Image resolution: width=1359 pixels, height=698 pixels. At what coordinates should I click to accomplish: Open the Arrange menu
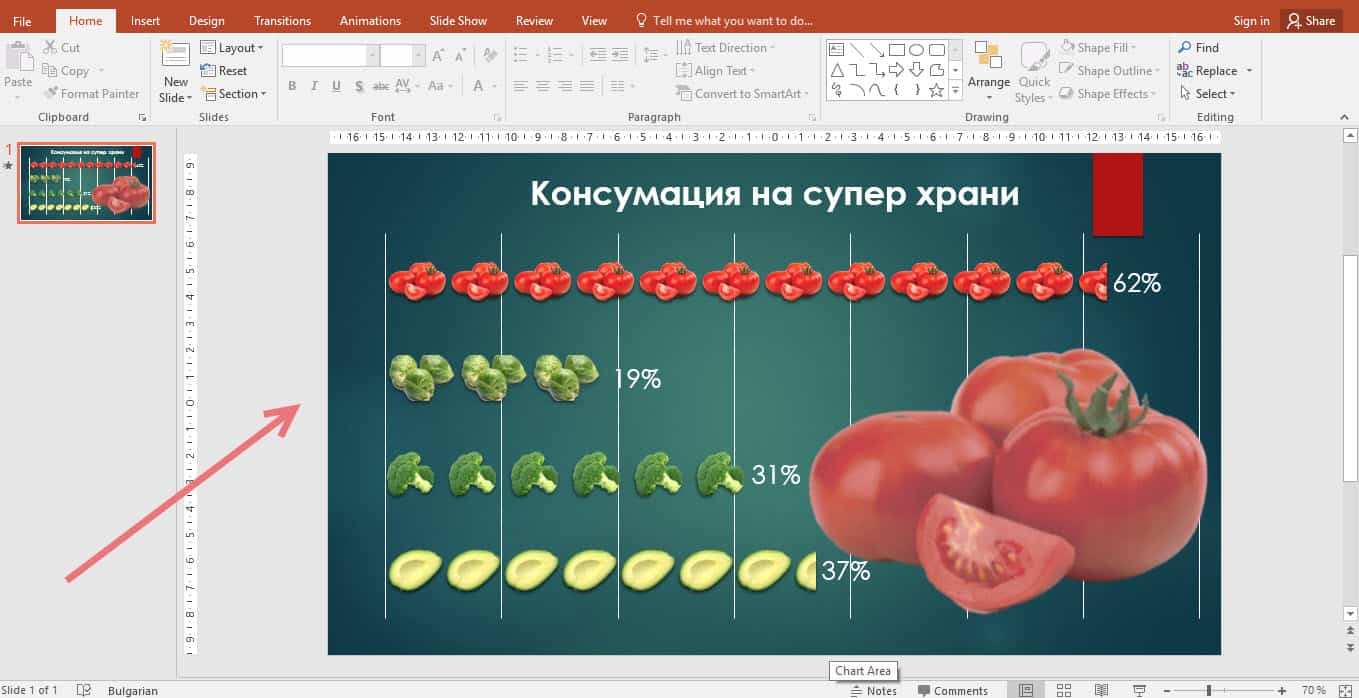(988, 72)
